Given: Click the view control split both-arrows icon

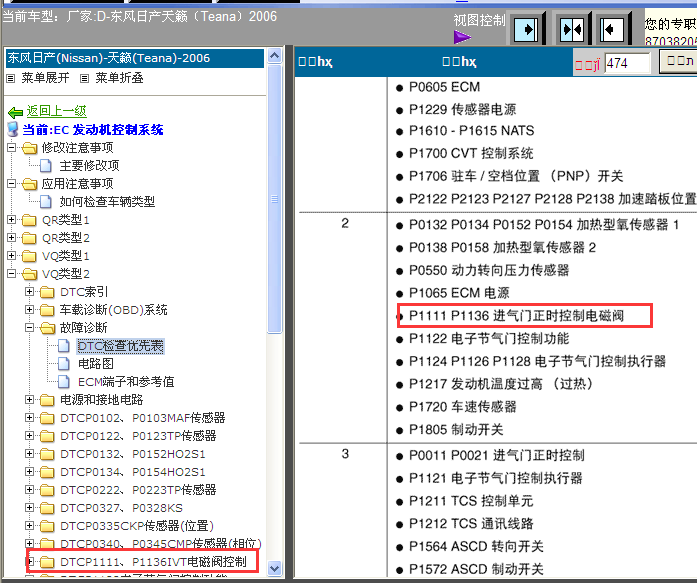Looking at the screenshot, I should [572, 30].
